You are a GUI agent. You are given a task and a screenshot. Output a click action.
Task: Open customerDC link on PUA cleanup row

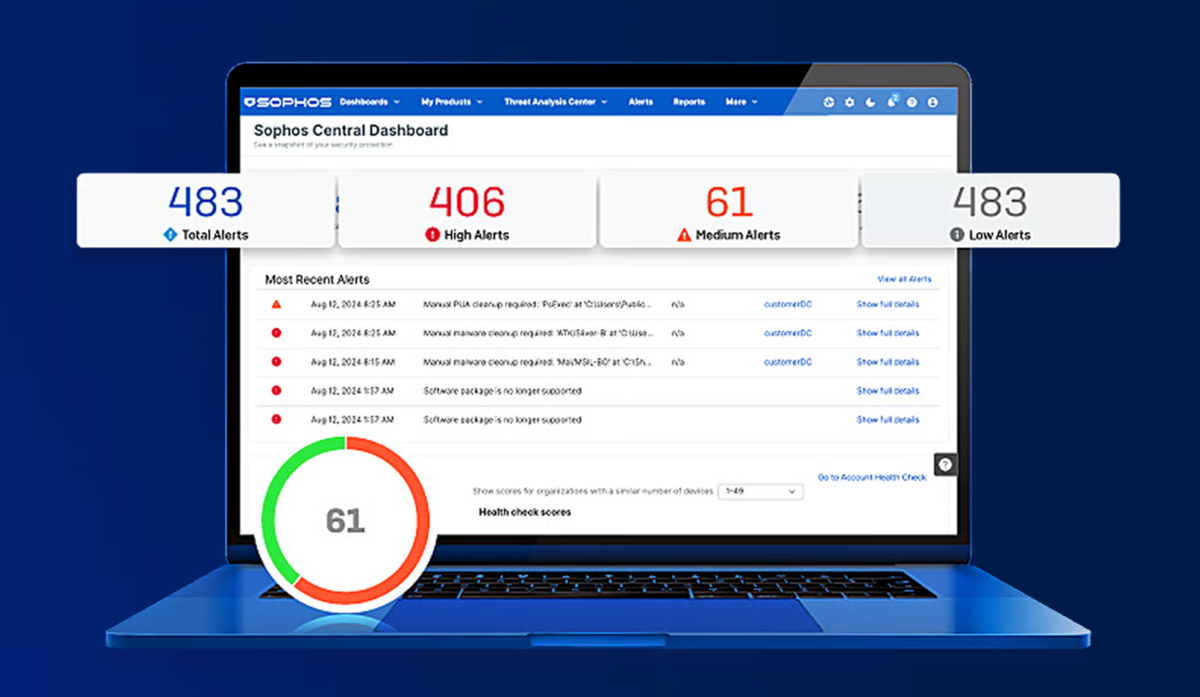pos(788,304)
